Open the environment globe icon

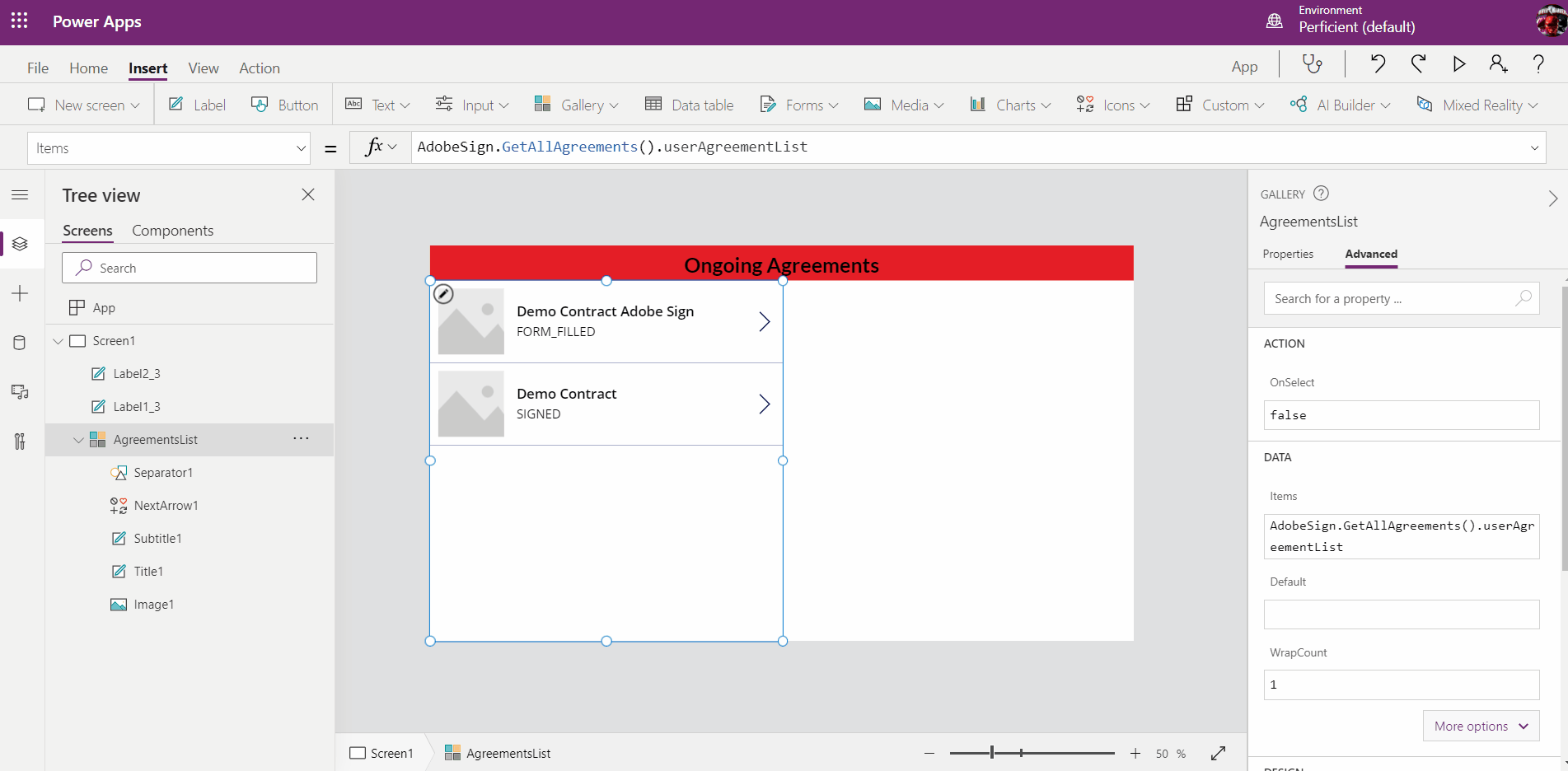click(1275, 21)
